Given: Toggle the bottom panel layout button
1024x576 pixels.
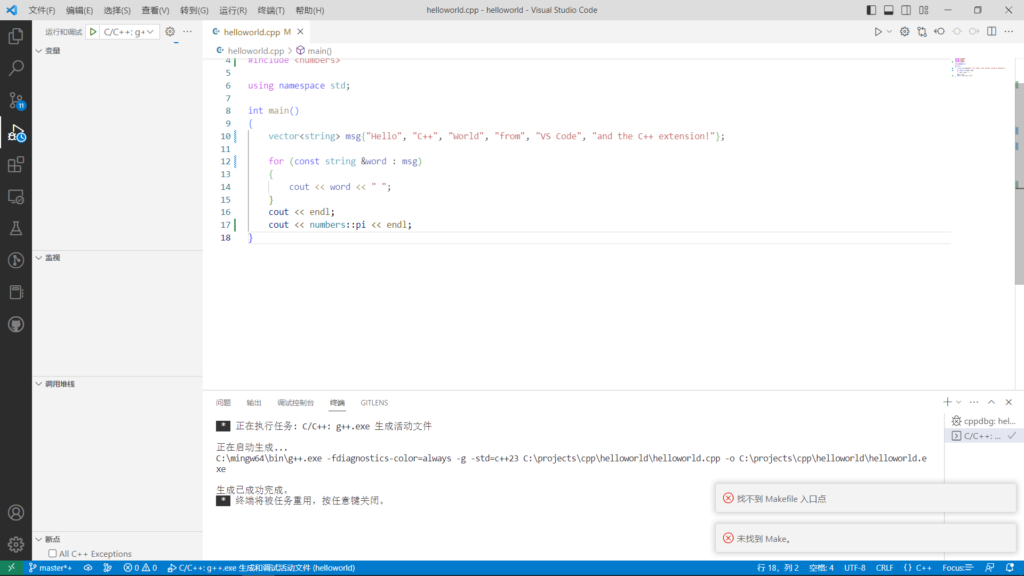Looking at the screenshot, I should coord(886,10).
